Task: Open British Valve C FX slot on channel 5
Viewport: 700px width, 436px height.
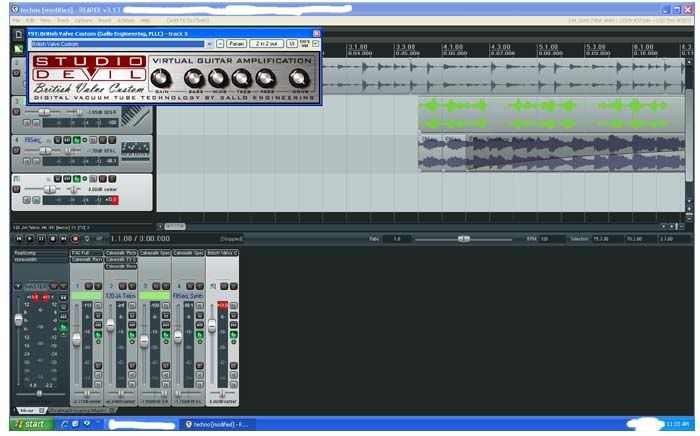Action: [222, 253]
